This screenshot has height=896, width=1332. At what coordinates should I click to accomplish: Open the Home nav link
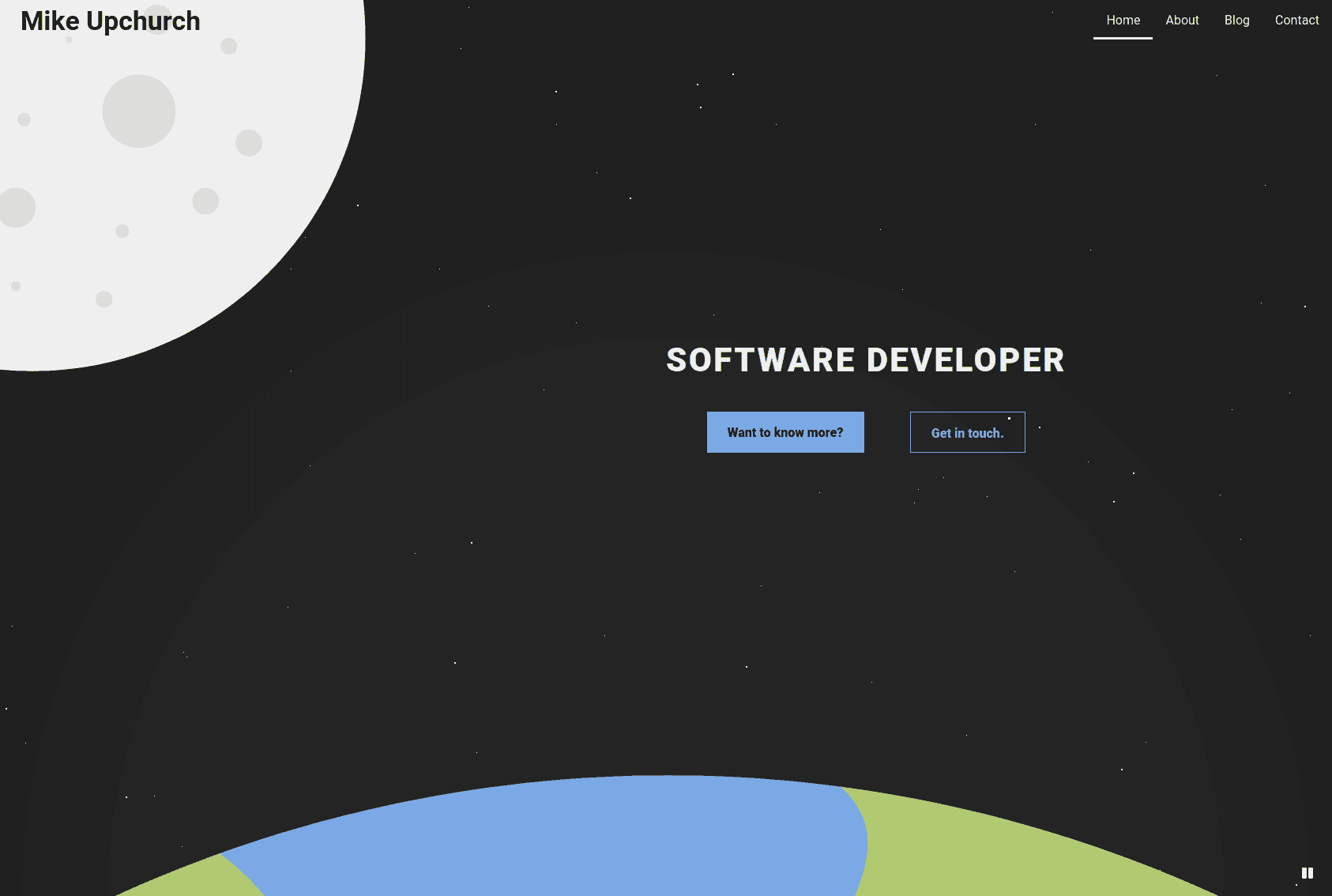1123,21
